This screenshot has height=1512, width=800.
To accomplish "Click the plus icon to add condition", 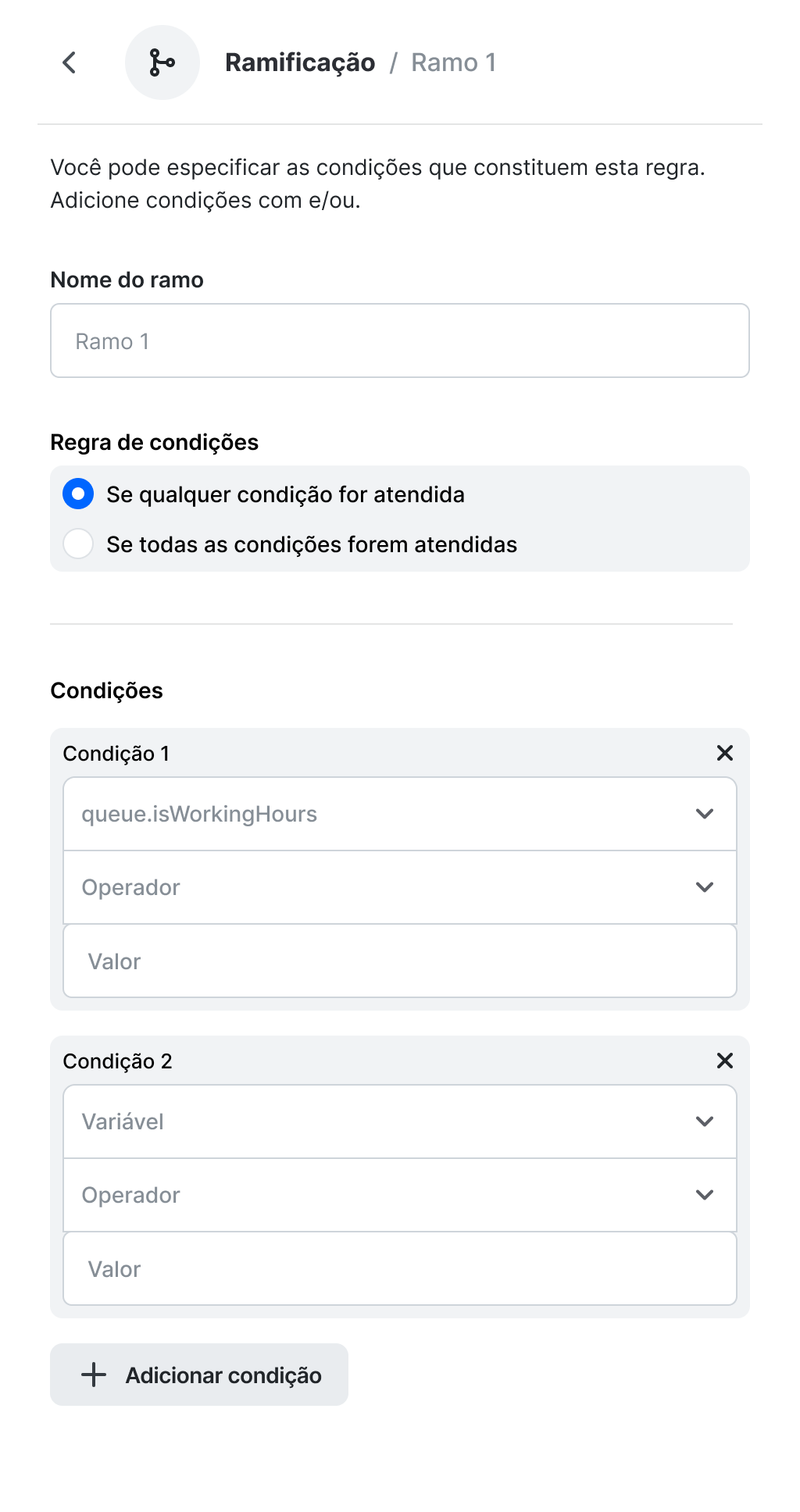I will pos(94,1375).
